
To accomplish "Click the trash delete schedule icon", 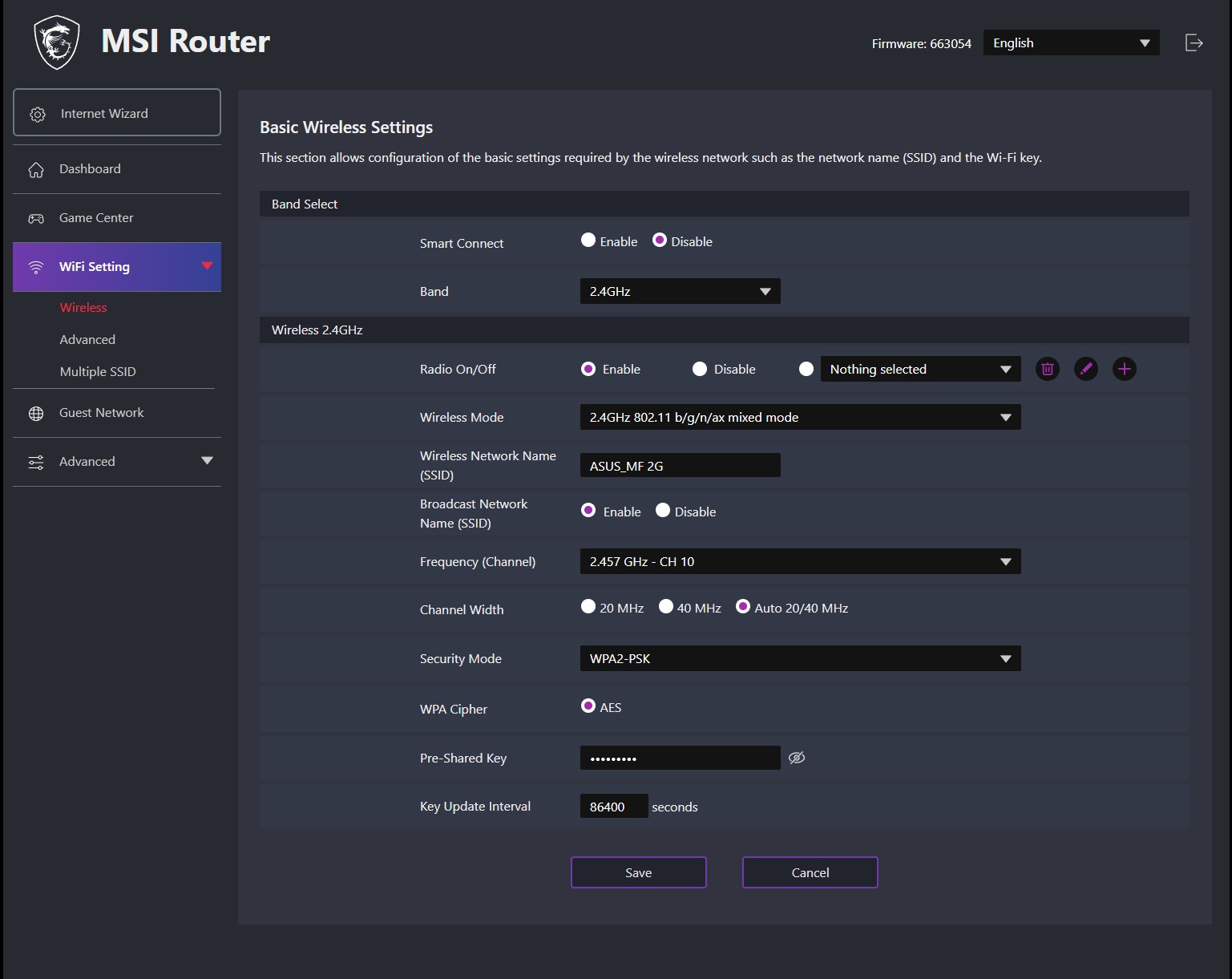I will 1047,369.
